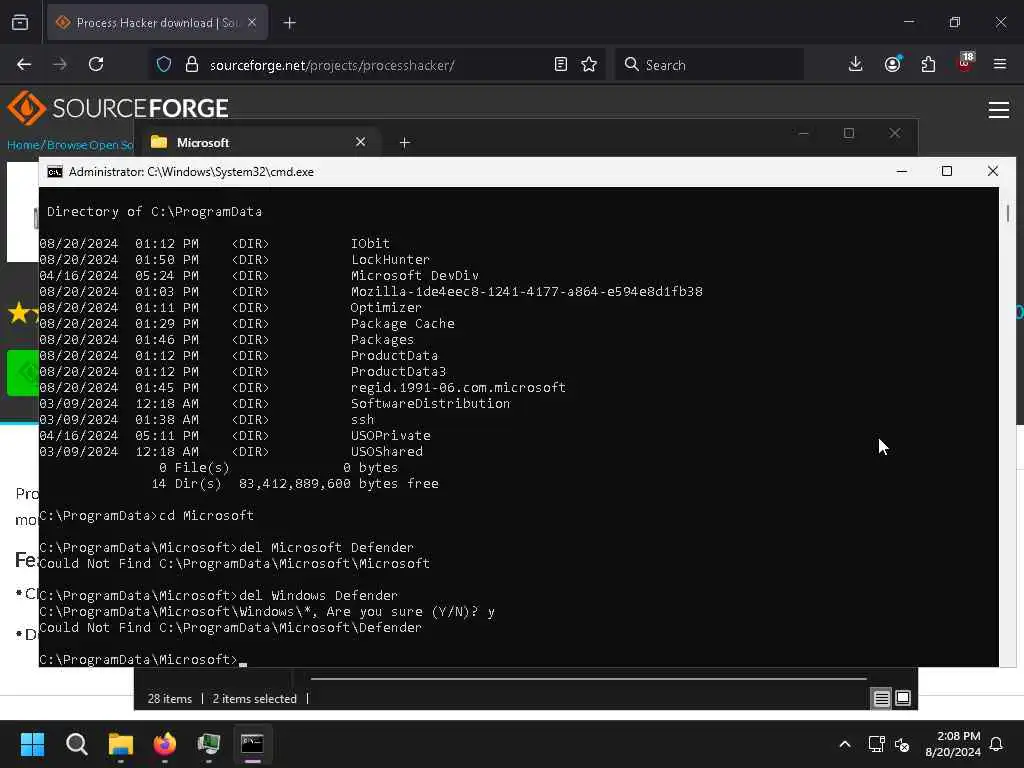The width and height of the screenshot is (1024, 768).
Task: Maximize the command prompt window
Action: (947, 171)
